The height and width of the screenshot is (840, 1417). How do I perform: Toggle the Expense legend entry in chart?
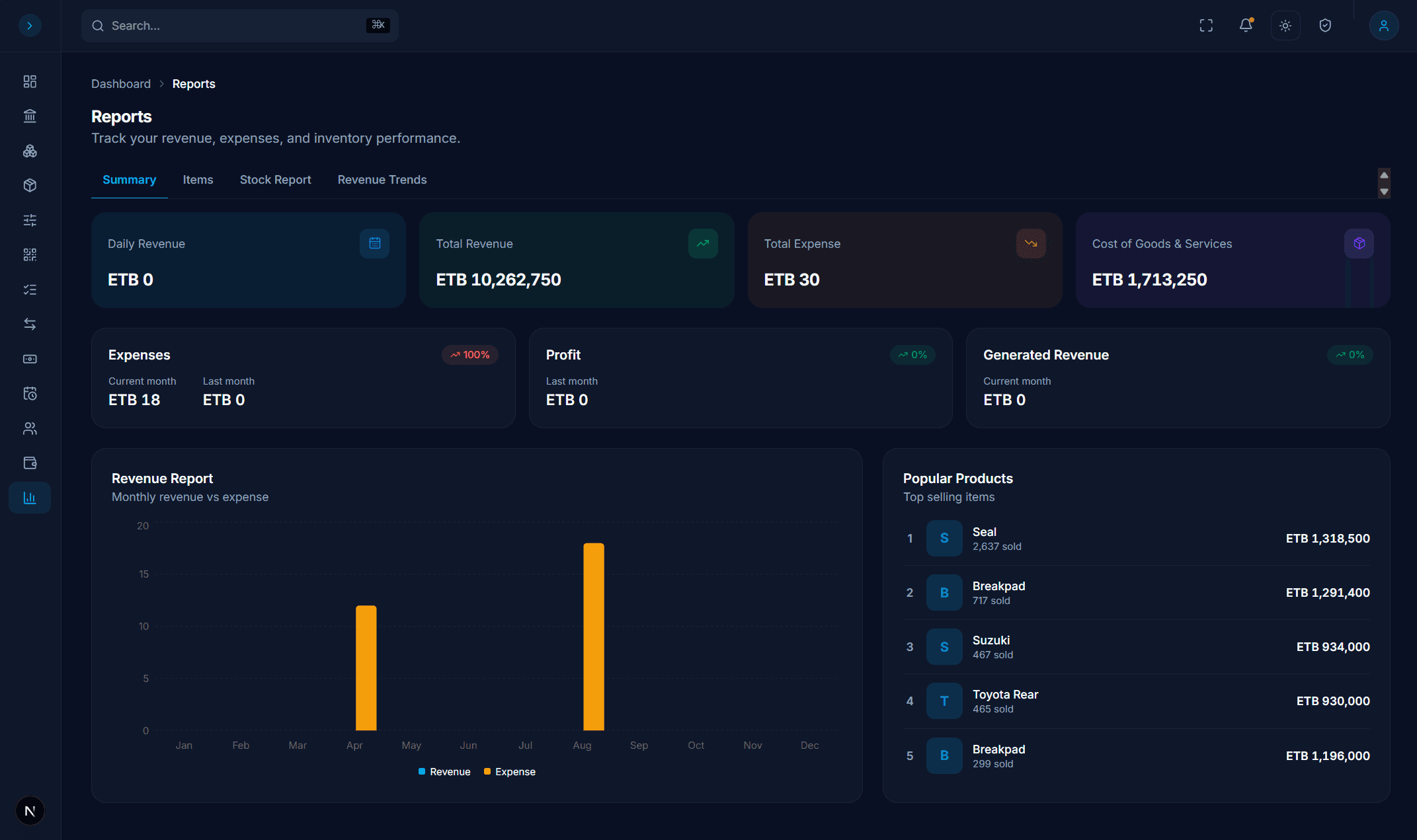point(510,772)
